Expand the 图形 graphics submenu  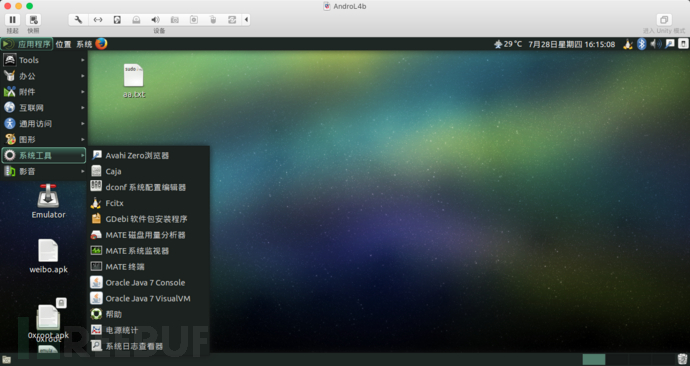pyautogui.click(x=44, y=139)
